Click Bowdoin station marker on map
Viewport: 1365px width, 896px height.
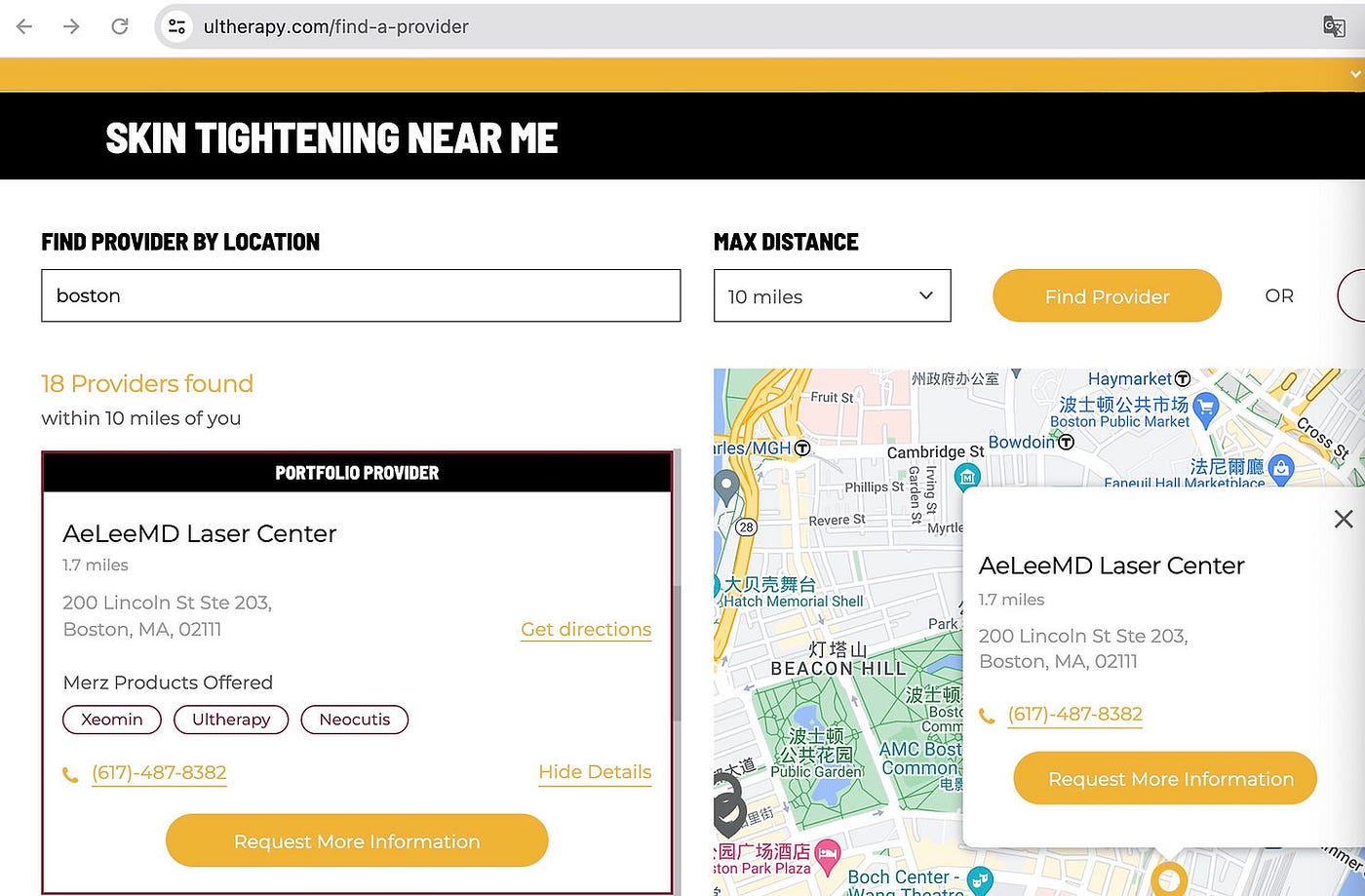click(1066, 442)
